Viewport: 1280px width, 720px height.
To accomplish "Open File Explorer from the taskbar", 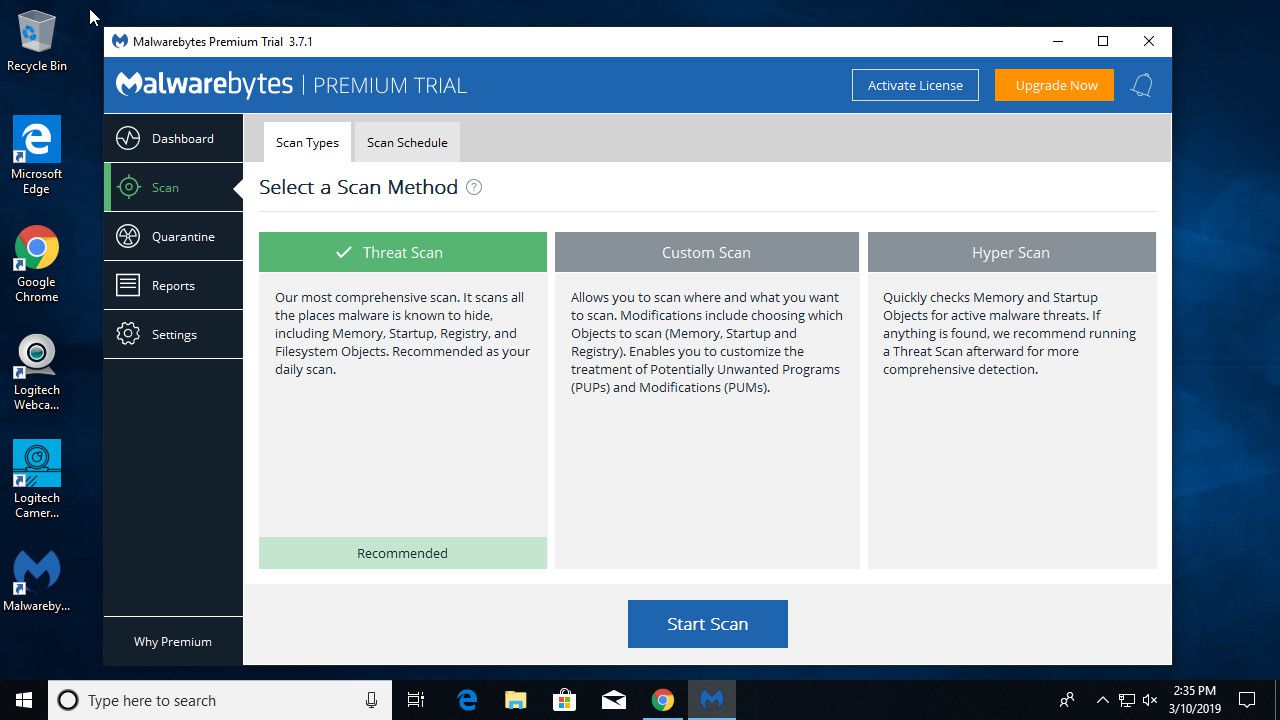I will (x=515, y=700).
